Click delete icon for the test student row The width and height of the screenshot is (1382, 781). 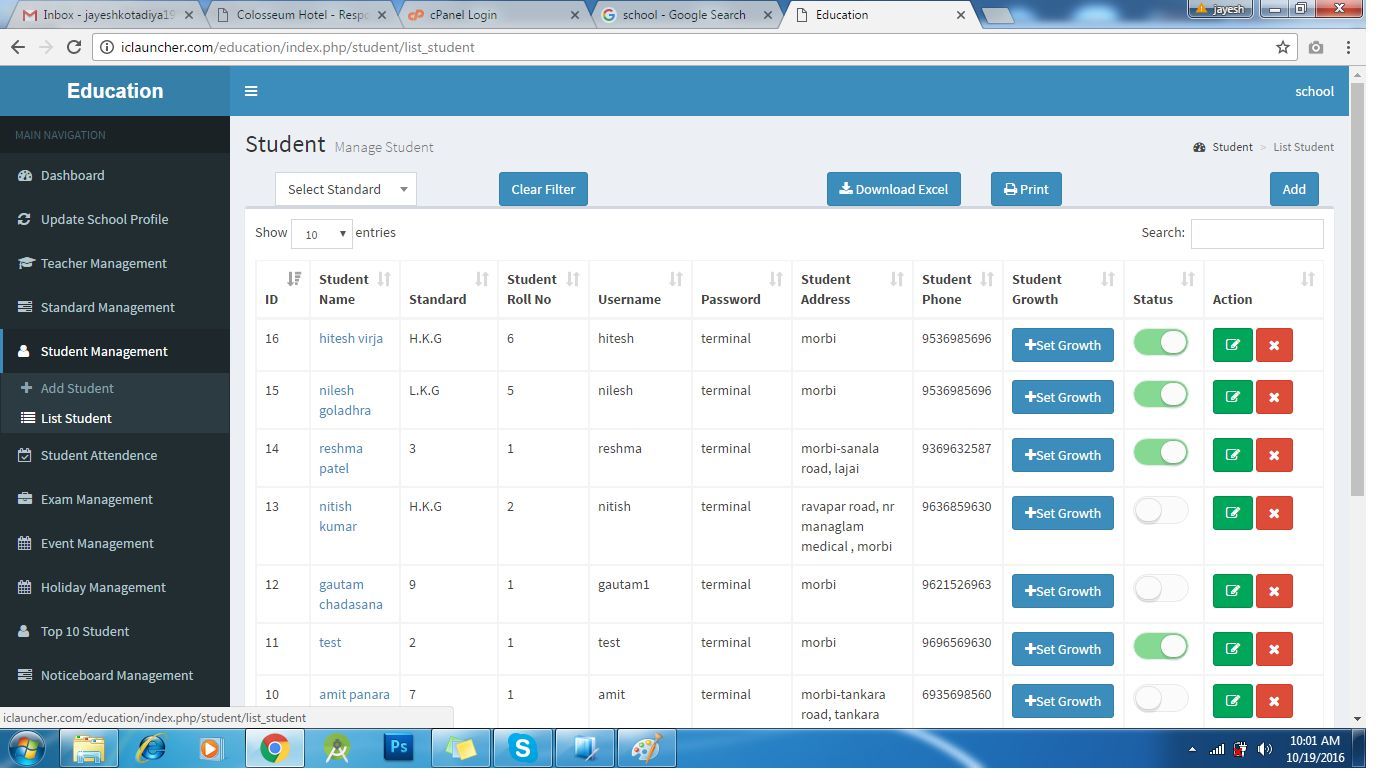pos(1273,649)
